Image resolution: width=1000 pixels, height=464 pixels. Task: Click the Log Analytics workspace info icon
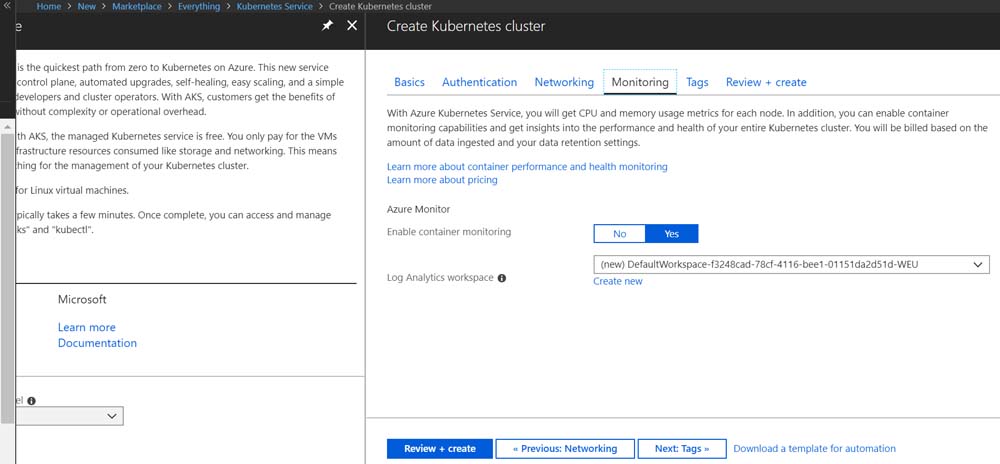point(502,278)
